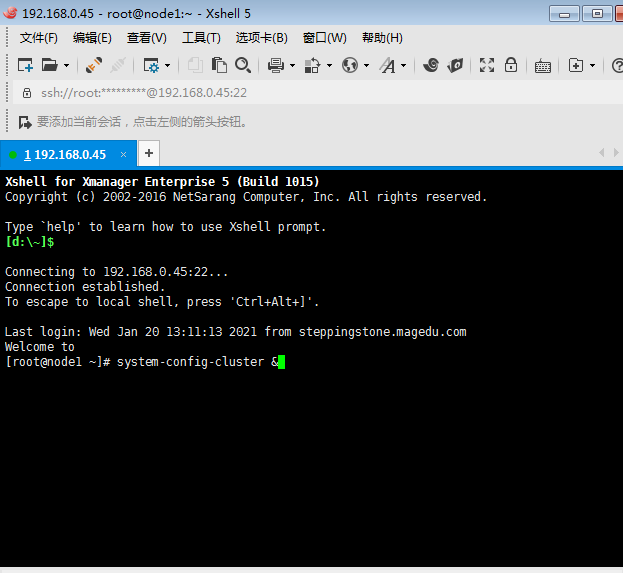
Task: Open the 选项卡(B) menu
Action: (261, 38)
